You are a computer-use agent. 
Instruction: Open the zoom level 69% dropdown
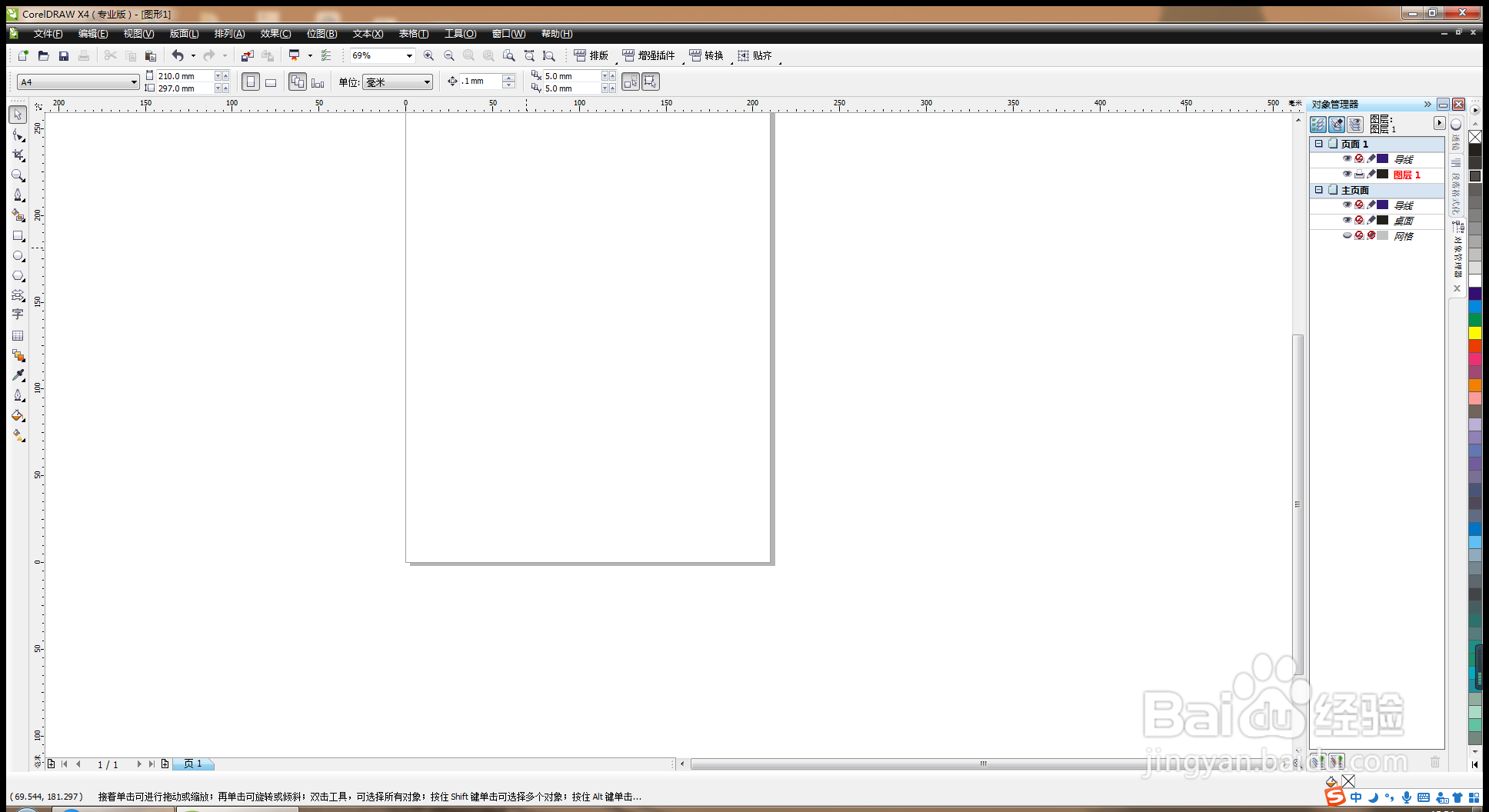pos(409,55)
